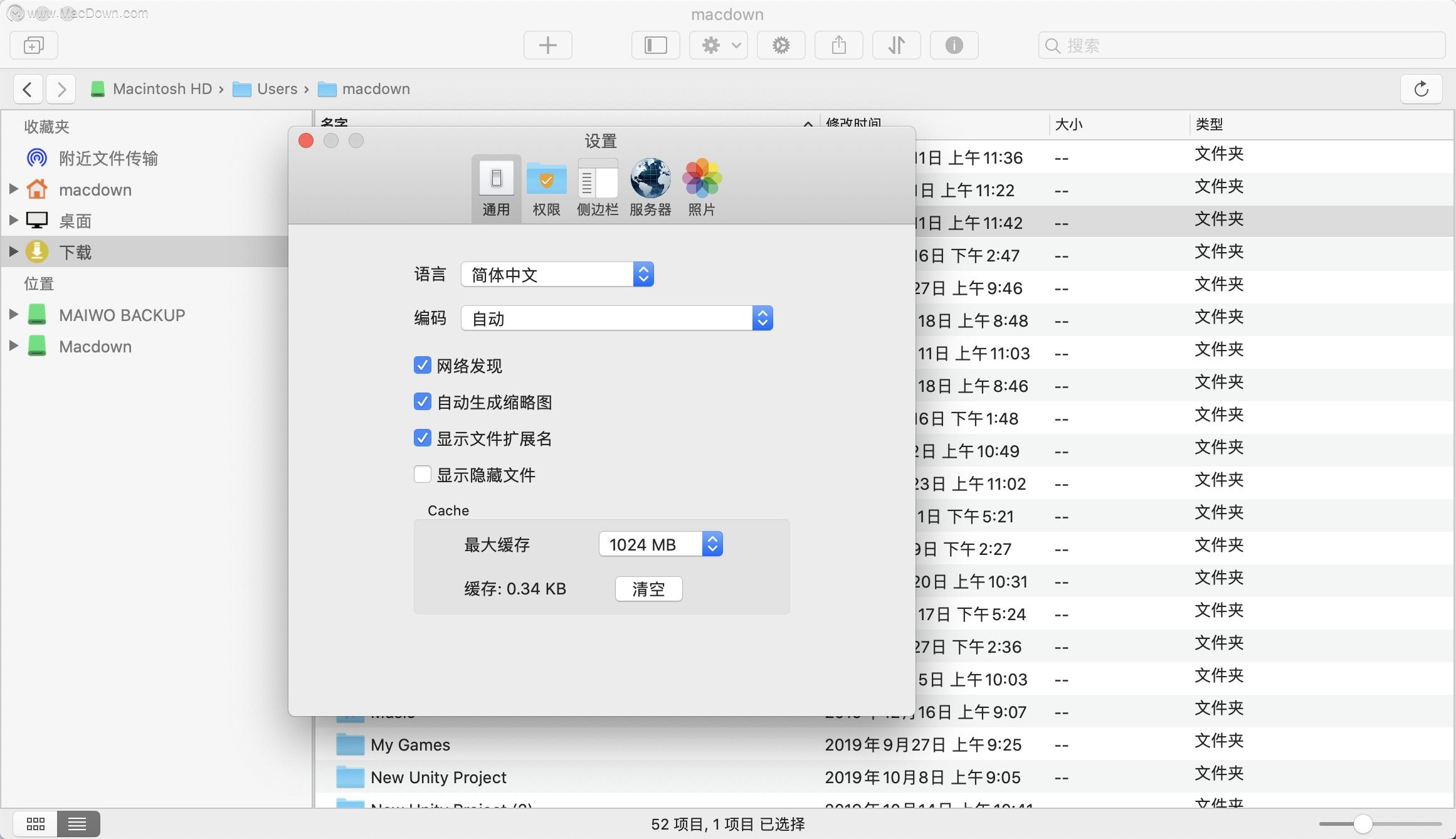This screenshot has height=839, width=1456.
Task: Click the sort arrows icon in toolbar
Action: pos(896,45)
